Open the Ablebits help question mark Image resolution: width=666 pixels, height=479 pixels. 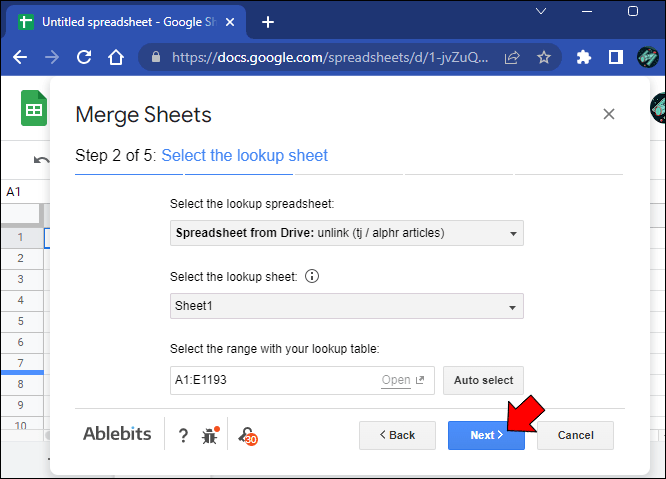[183, 435]
